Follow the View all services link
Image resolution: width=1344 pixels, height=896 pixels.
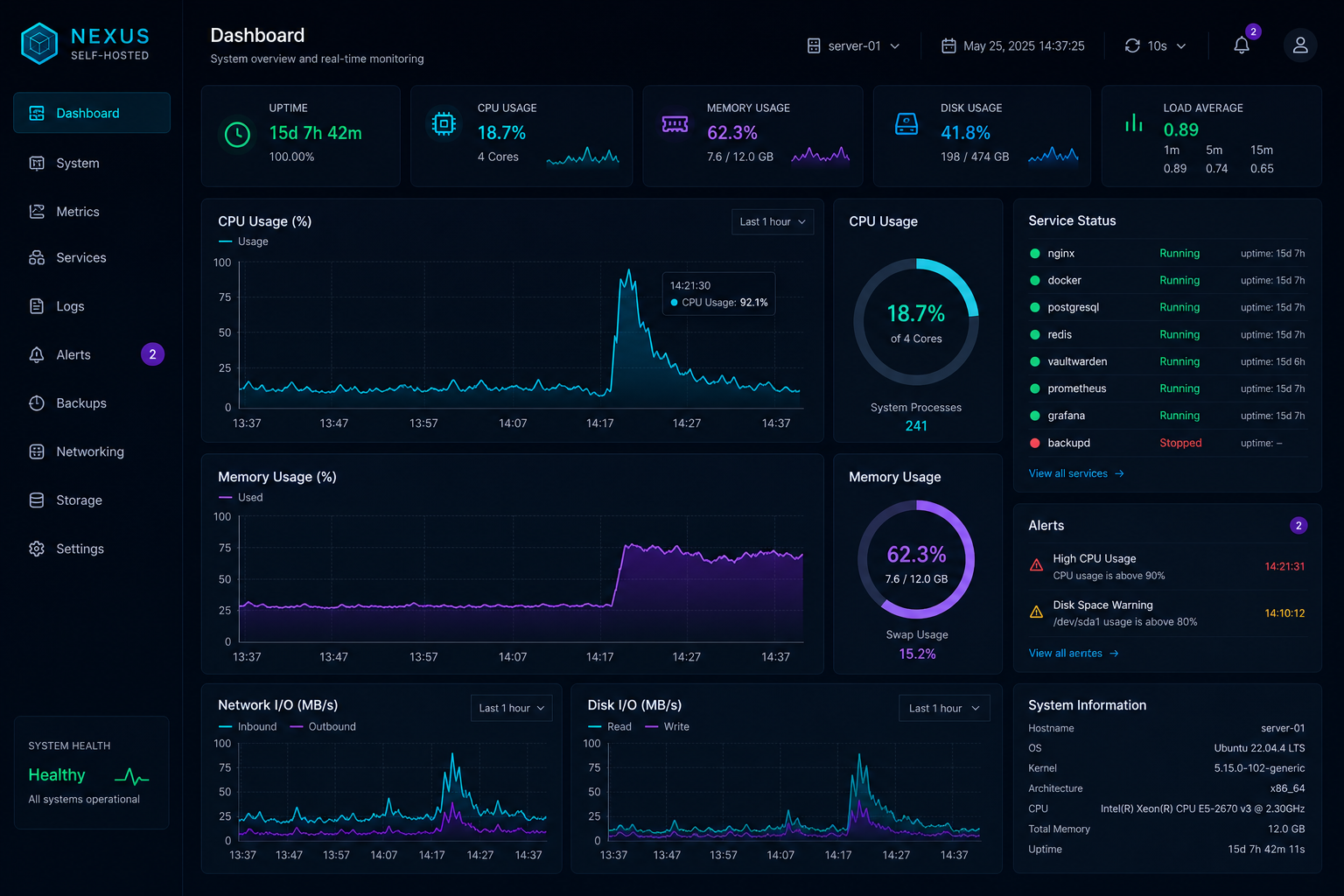pos(1076,473)
